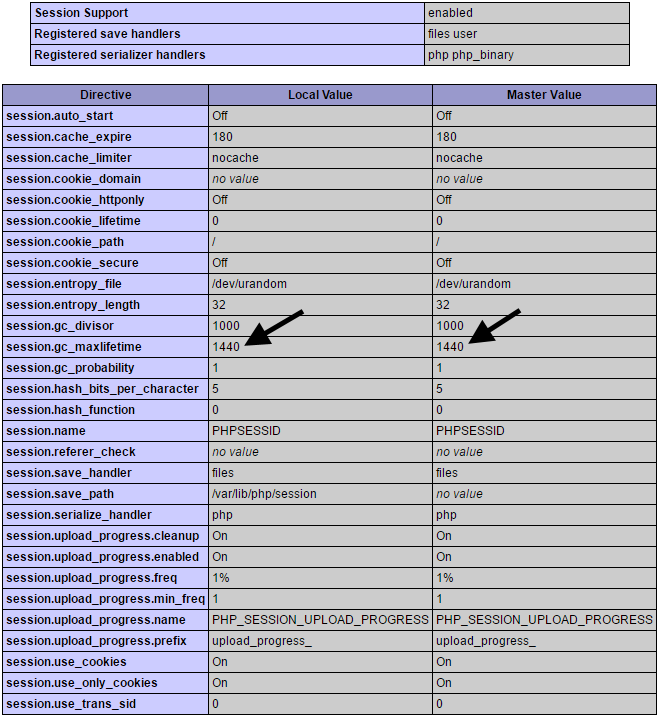Select the Registered serializer handlers label
662x718 pixels.
pyautogui.click(x=120, y=55)
